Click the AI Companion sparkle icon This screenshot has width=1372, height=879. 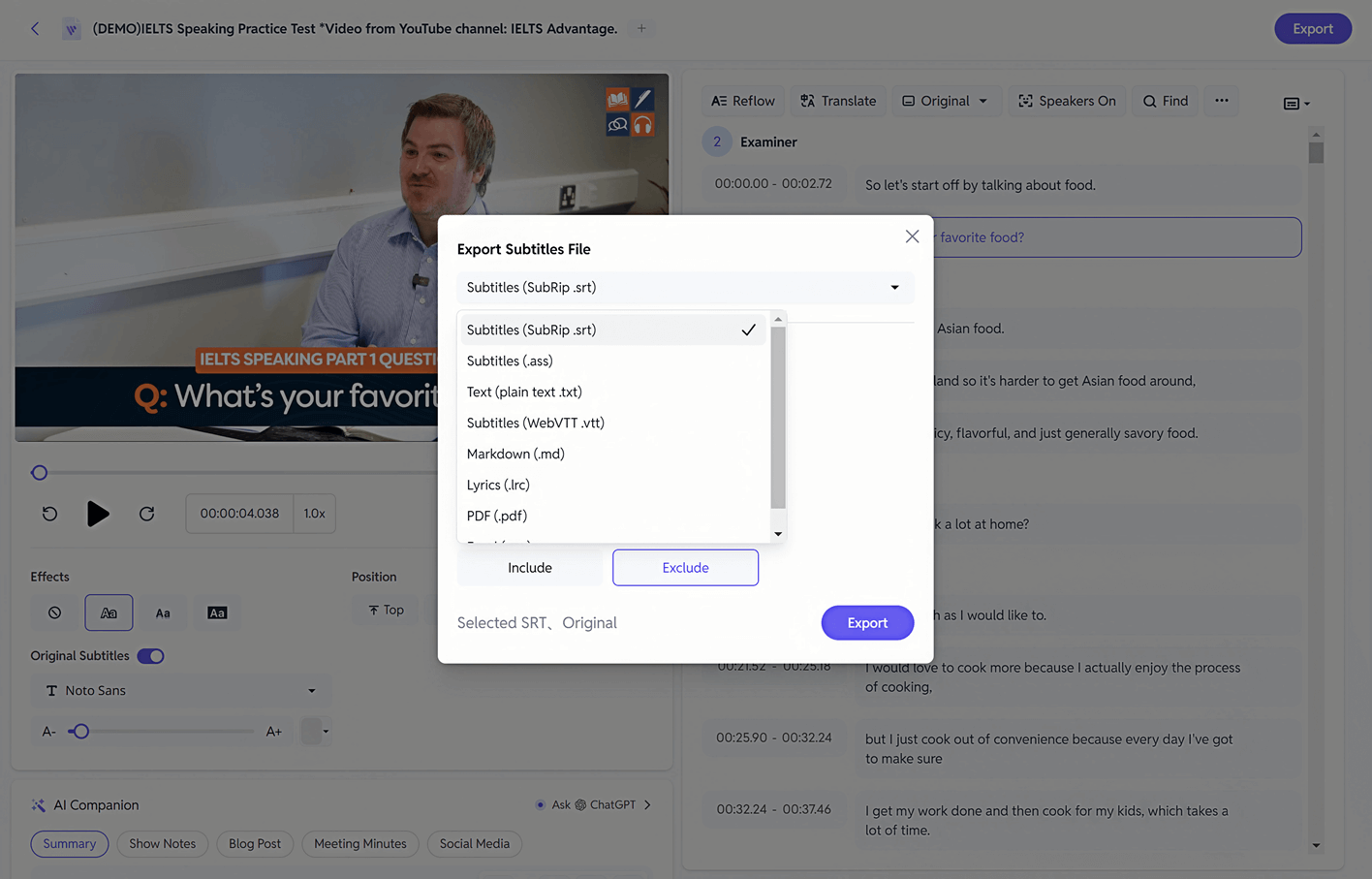click(39, 805)
